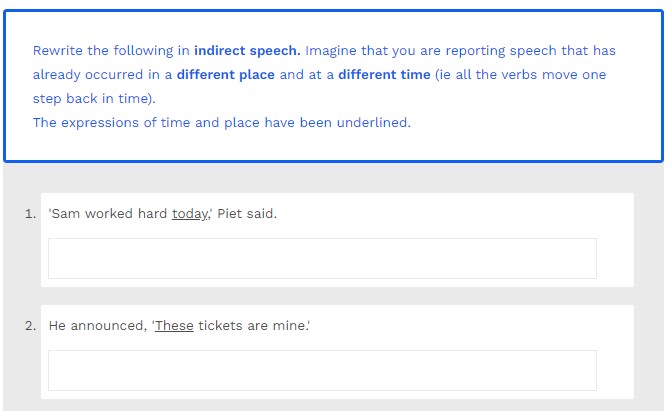Screen dimensions: 672x411
Task: Click the answer field under question 1
Action: tap(322, 258)
